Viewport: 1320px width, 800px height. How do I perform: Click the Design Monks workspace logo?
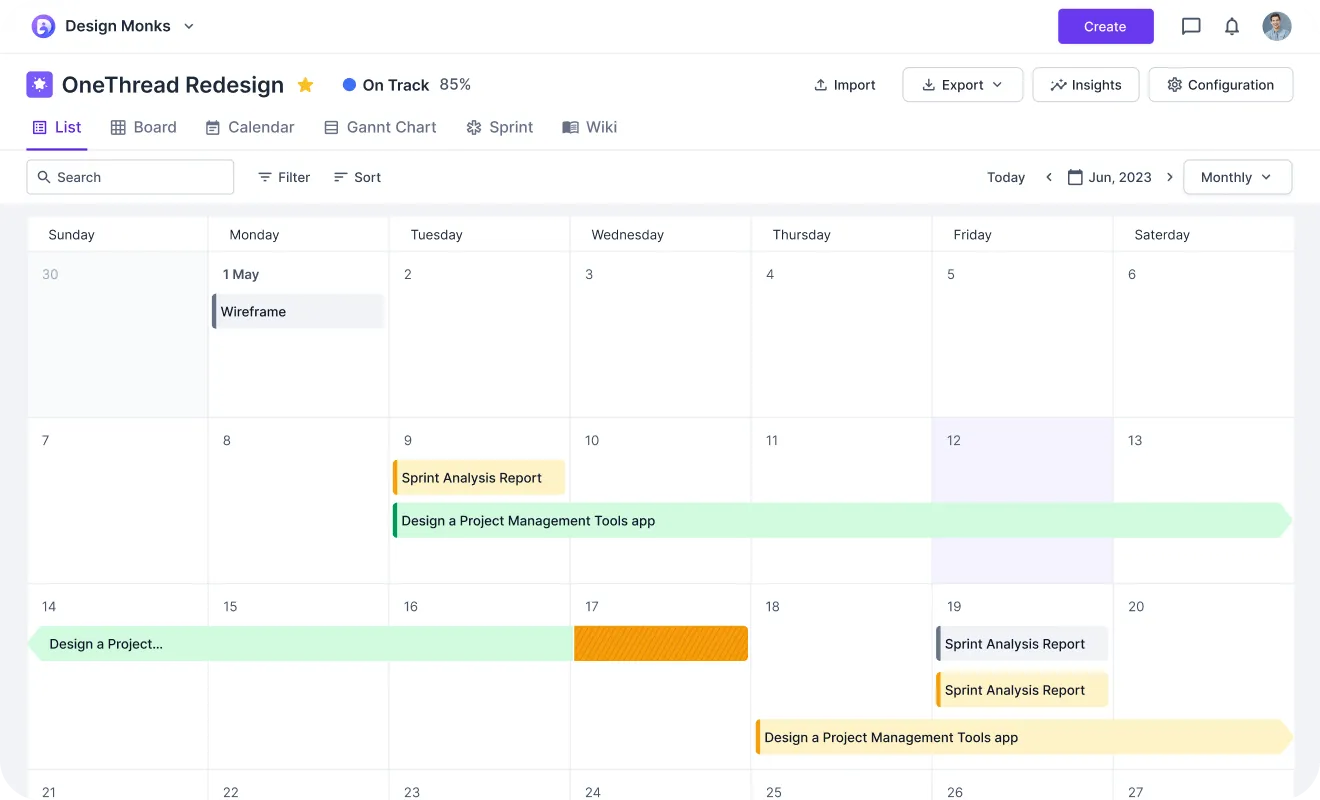[x=43, y=26]
